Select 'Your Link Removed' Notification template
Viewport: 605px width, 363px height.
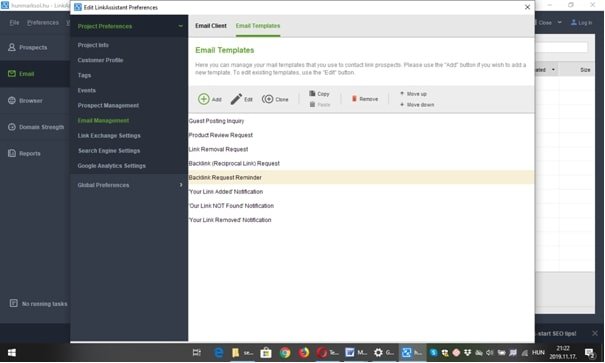pyautogui.click(x=361, y=220)
